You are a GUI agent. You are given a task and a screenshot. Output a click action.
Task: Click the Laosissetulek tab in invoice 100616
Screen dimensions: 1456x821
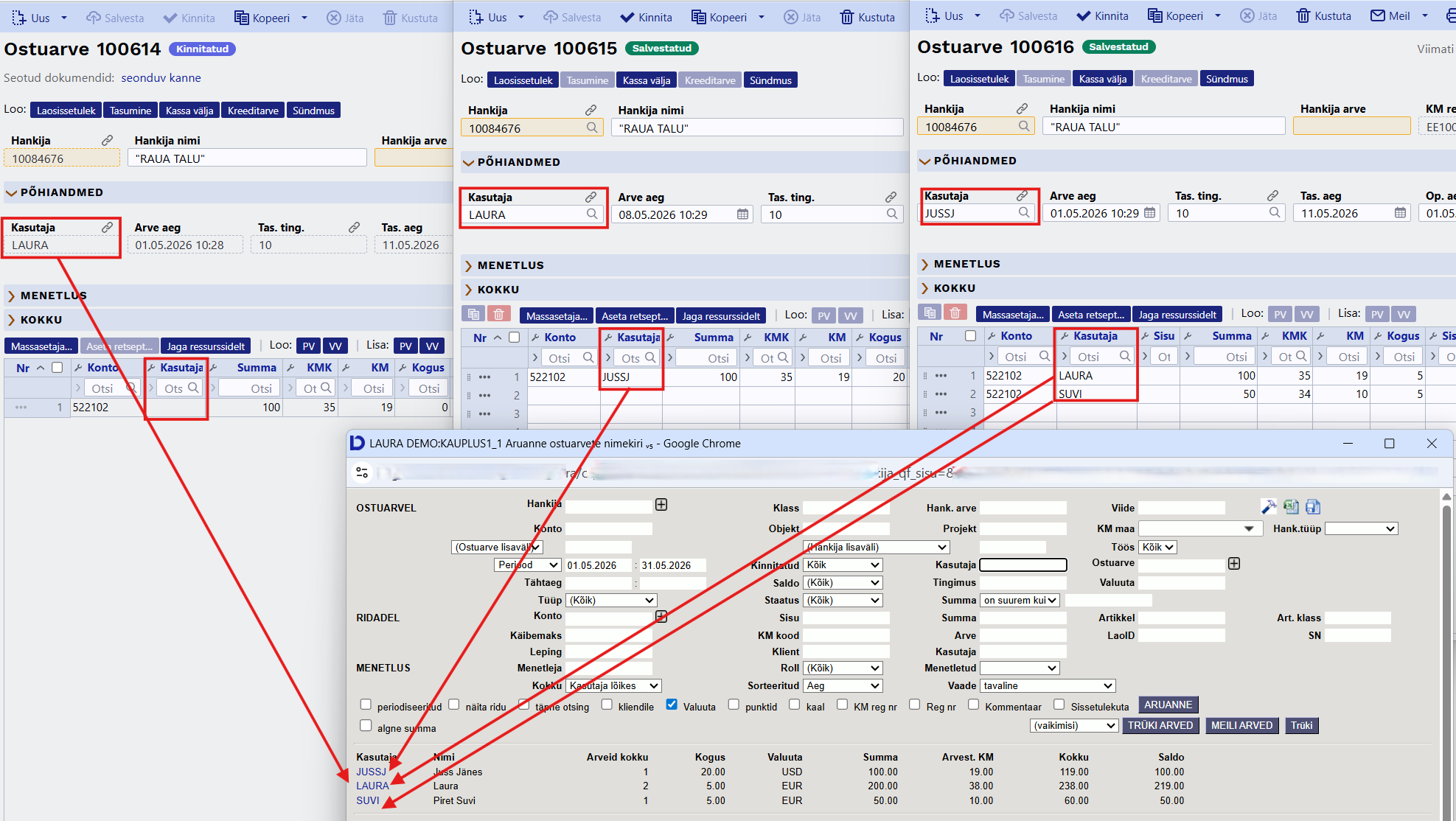click(979, 79)
